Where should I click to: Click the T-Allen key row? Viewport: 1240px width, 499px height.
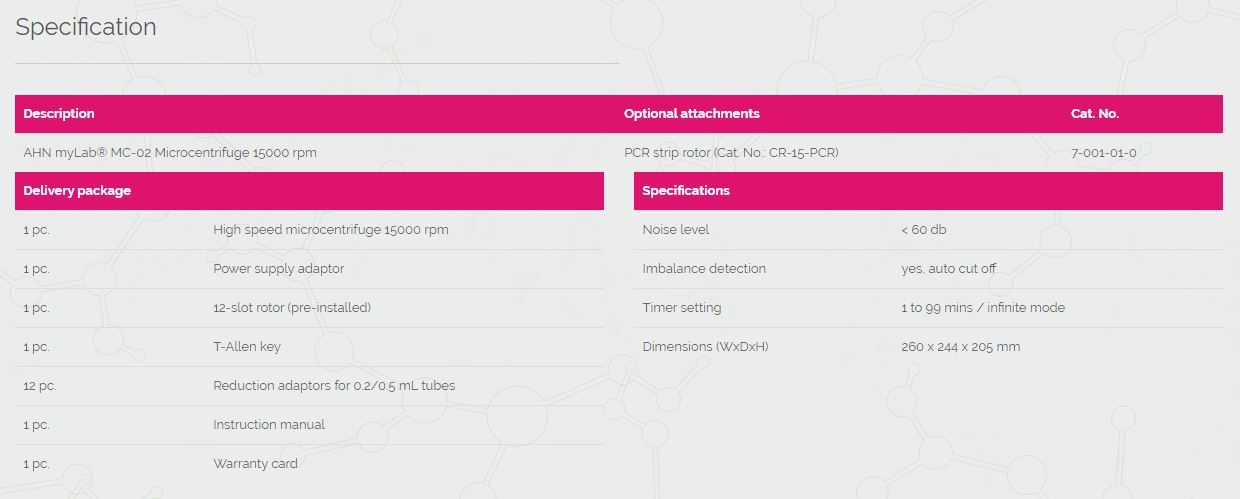pos(246,347)
